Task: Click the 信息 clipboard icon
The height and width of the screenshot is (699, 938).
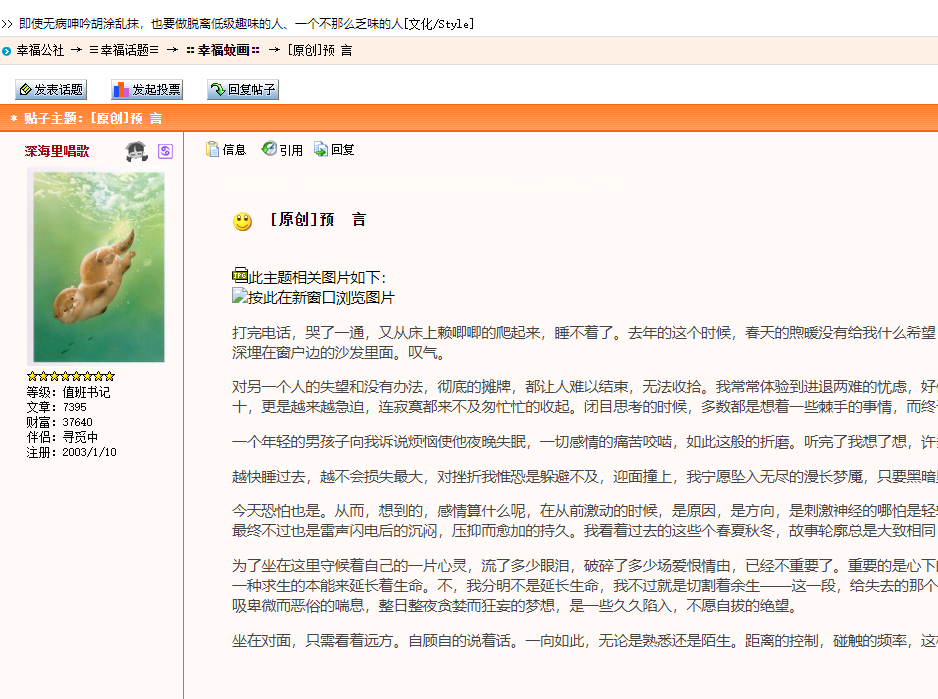Action: [x=212, y=149]
